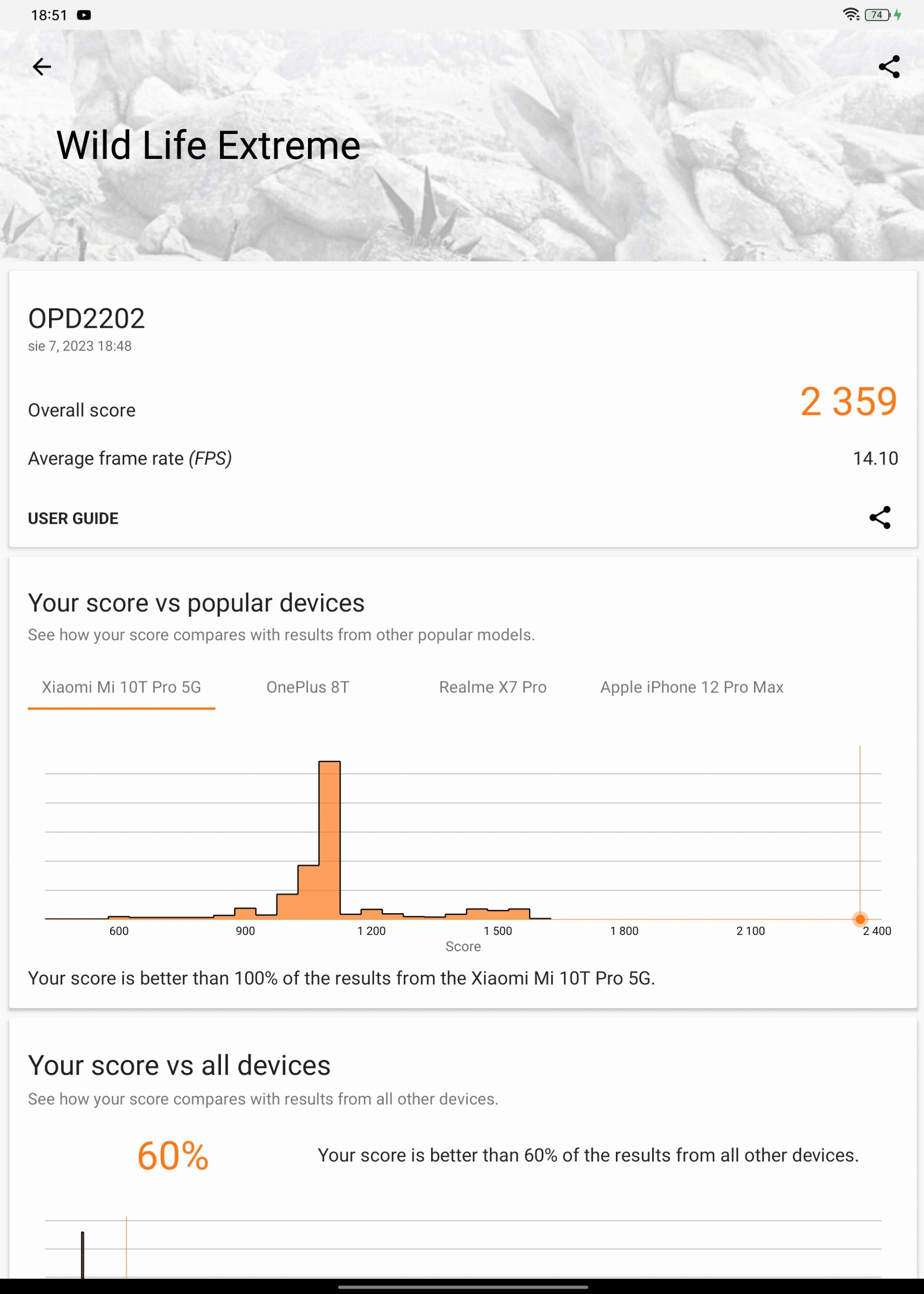Viewport: 924px width, 1294px height.
Task: Tap the orange score marker on chart
Action: [860, 919]
